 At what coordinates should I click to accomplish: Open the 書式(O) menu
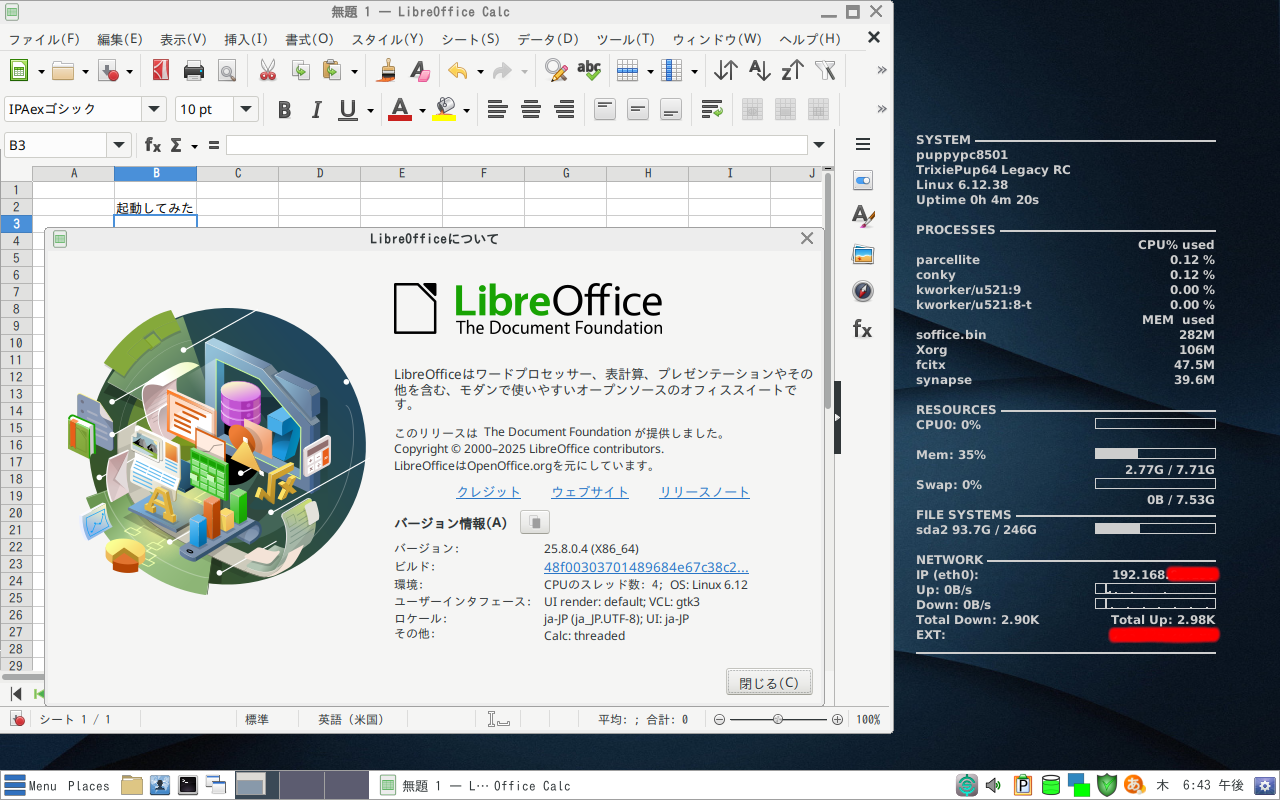click(309, 39)
